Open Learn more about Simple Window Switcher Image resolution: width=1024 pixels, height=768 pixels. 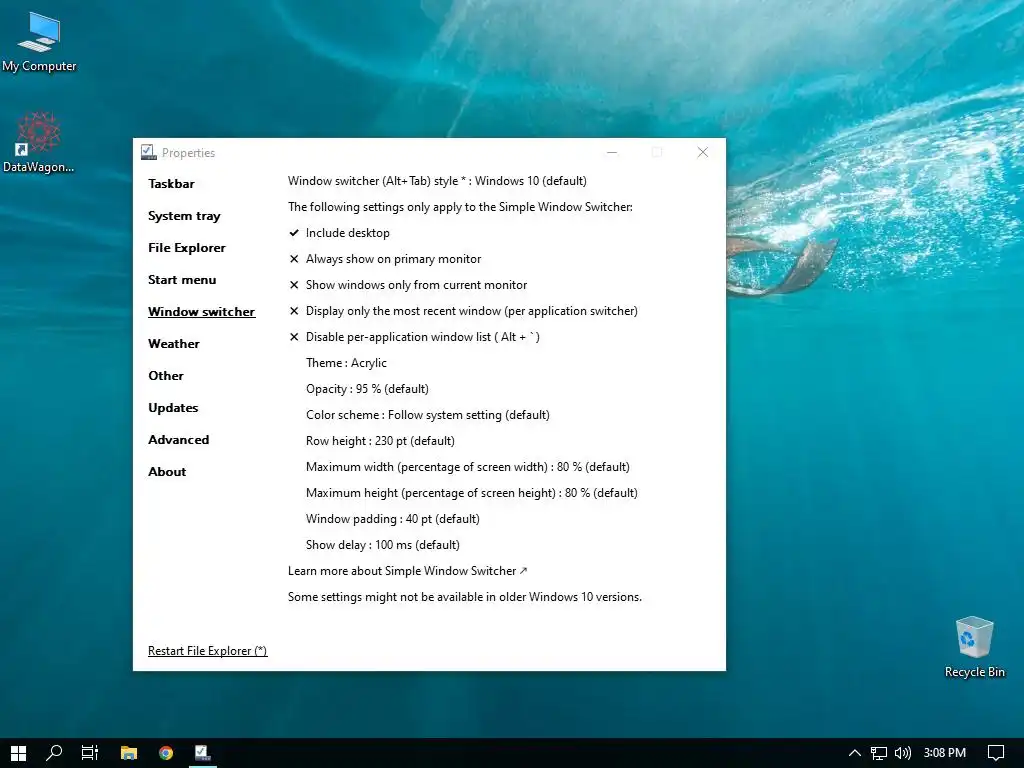(x=408, y=571)
